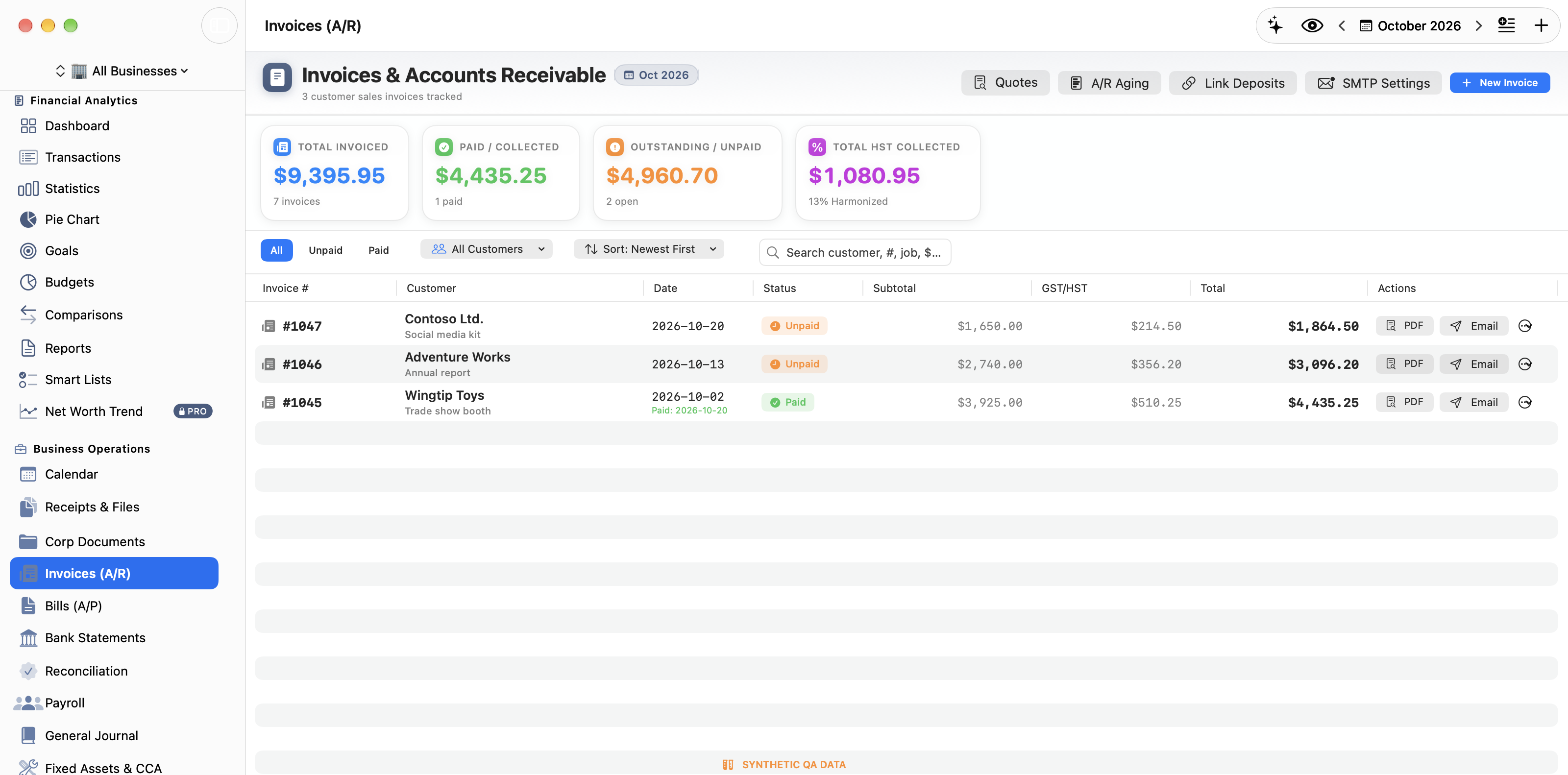This screenshot has width=1568, height=775.
Task: Open Net Worth Trend in sidebar
Action: [x=115, y=411]
